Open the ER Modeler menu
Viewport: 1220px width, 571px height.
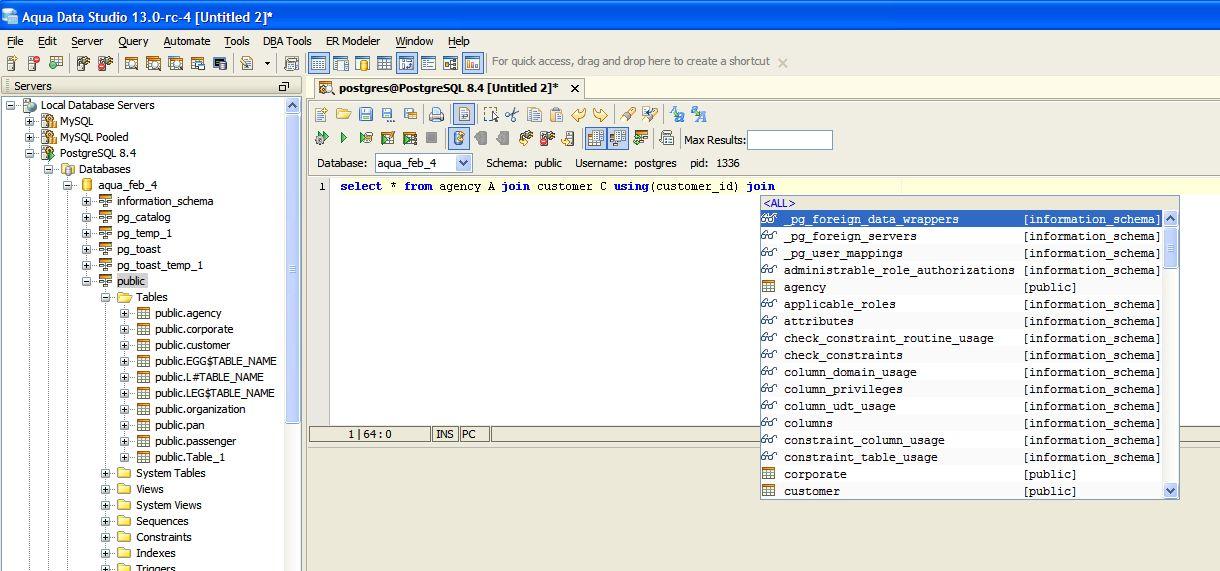353,41
